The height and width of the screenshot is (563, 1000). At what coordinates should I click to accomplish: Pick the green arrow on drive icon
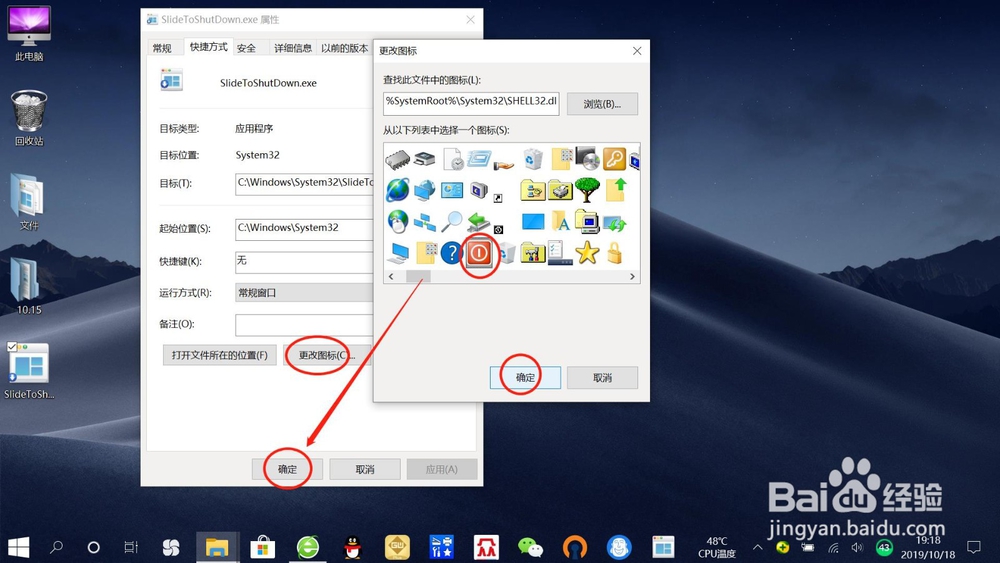(478, 222)
